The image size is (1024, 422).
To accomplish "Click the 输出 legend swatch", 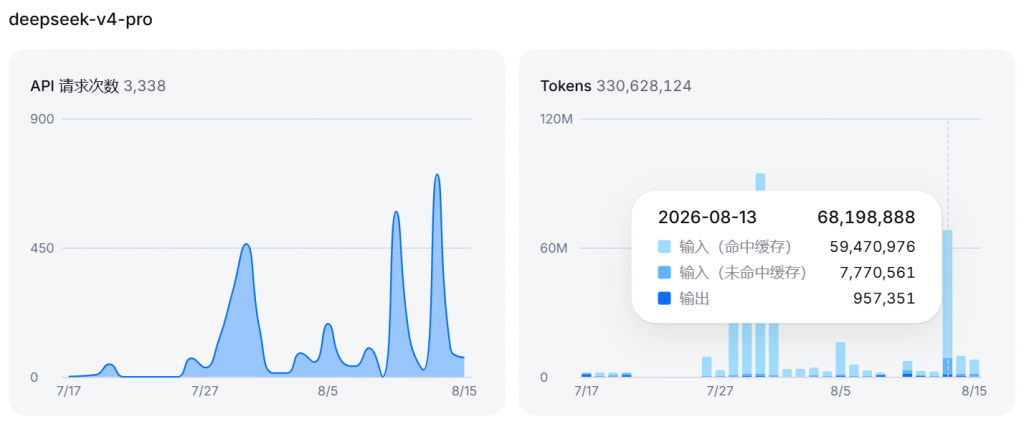I will (x=665, y=299).
